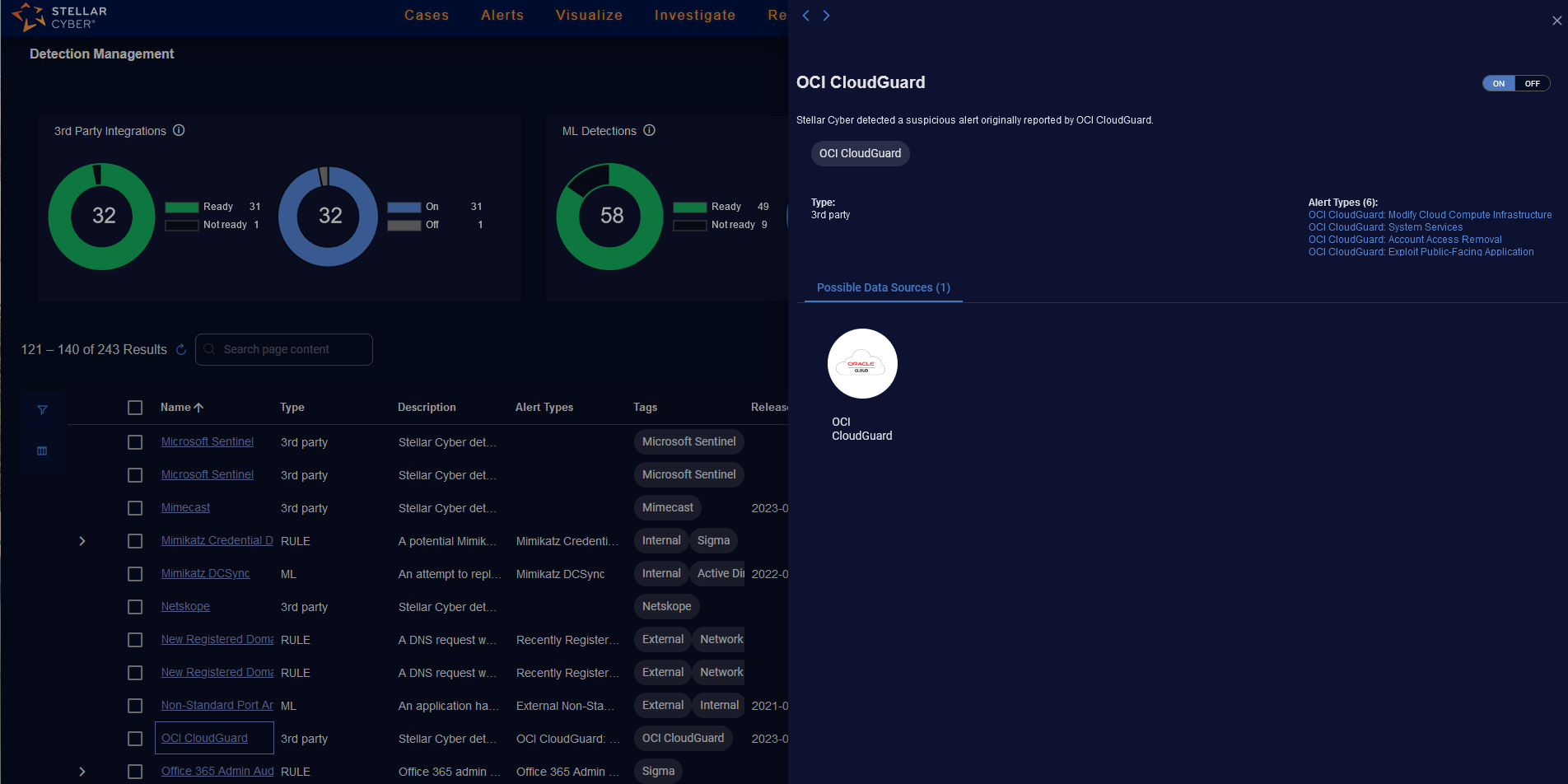Tick the select-all checkbox in header

(x=135, y=408)
